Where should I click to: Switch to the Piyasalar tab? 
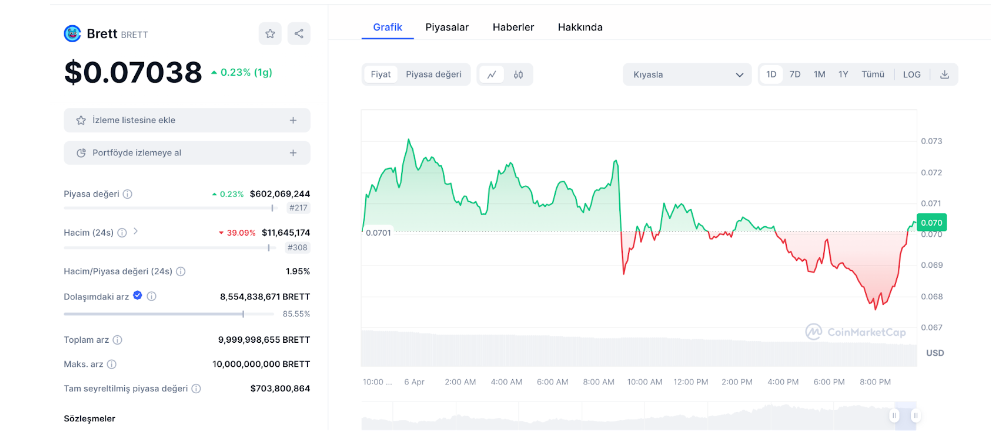tap(447, 27)
